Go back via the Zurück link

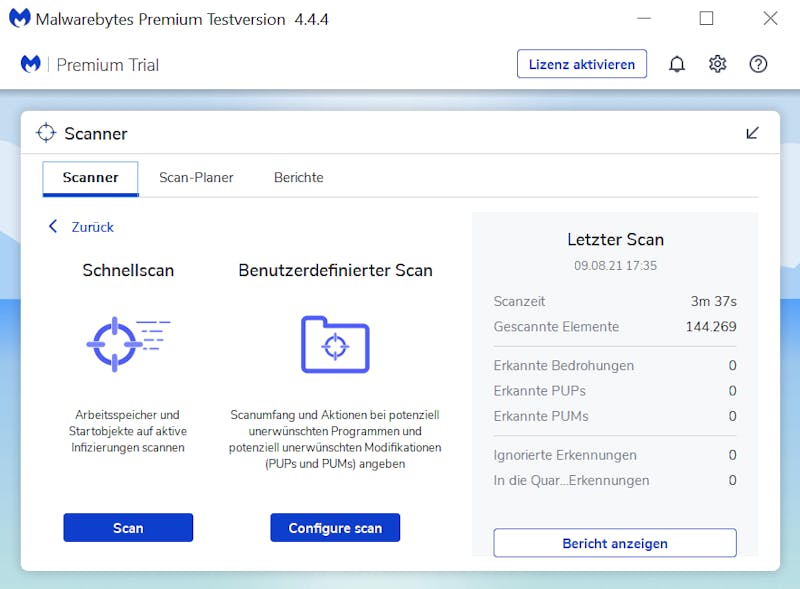click(92, 227)
